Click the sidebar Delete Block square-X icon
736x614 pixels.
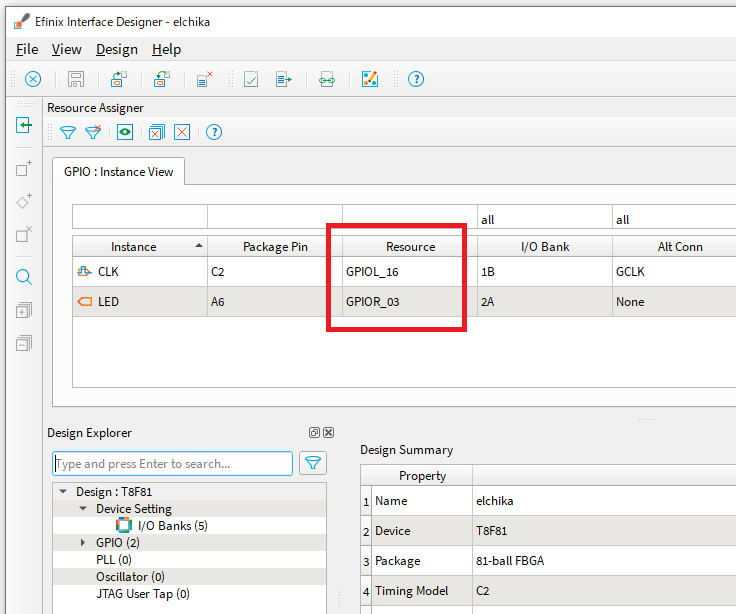(x=24, y=234)
